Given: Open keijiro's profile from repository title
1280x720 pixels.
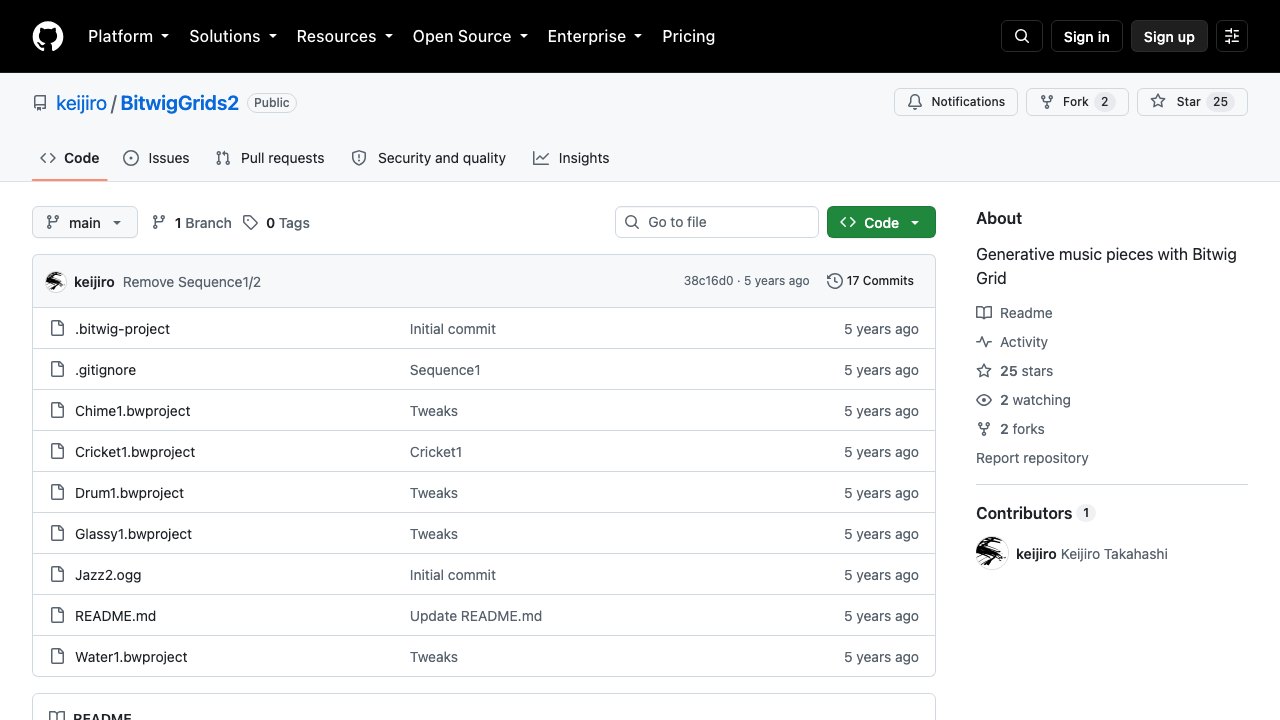Looking at the screenshot, I should 81,103.
